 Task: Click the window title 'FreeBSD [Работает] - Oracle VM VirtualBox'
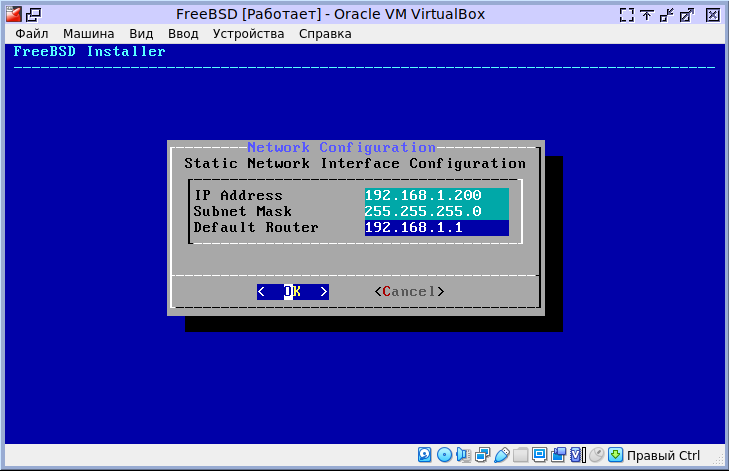pyautogui.click(x=330, y=14)
